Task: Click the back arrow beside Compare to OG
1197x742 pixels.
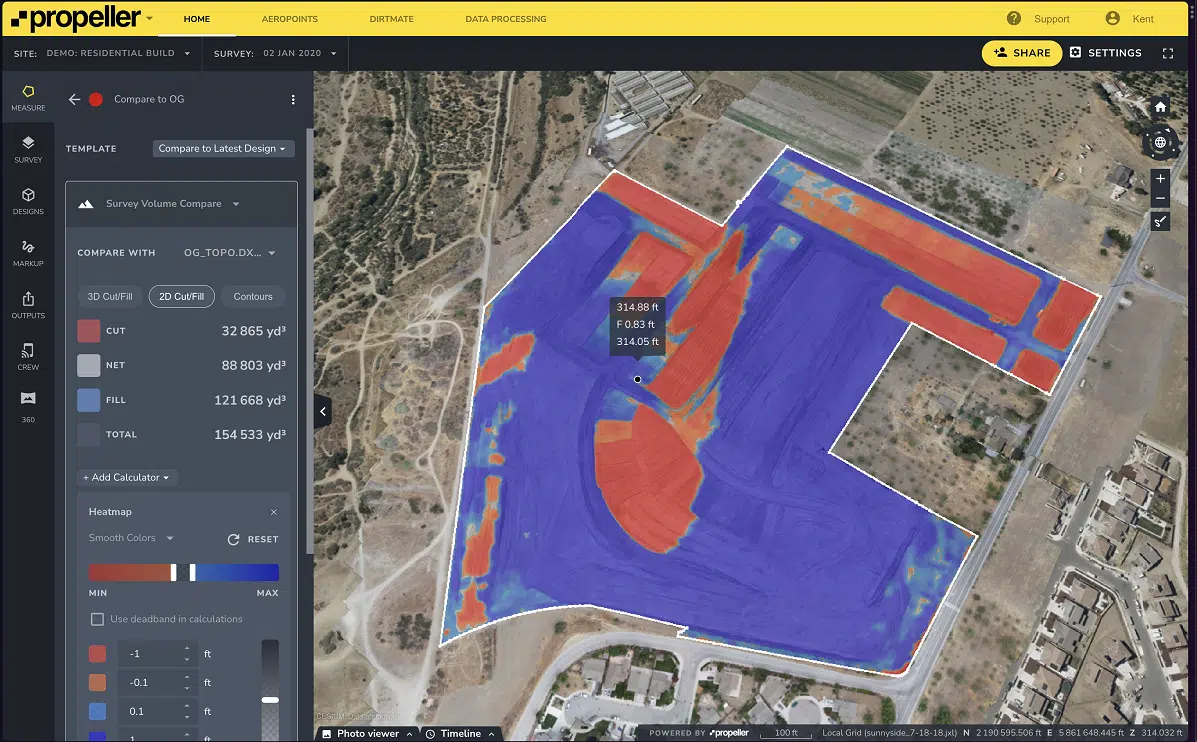Action: coord(74,99)
